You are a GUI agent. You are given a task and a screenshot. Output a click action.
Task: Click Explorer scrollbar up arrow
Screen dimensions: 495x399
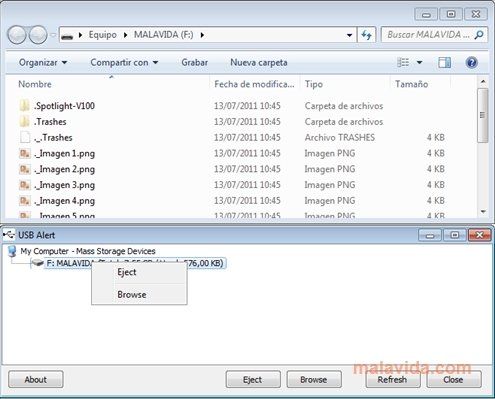point(483,81)
